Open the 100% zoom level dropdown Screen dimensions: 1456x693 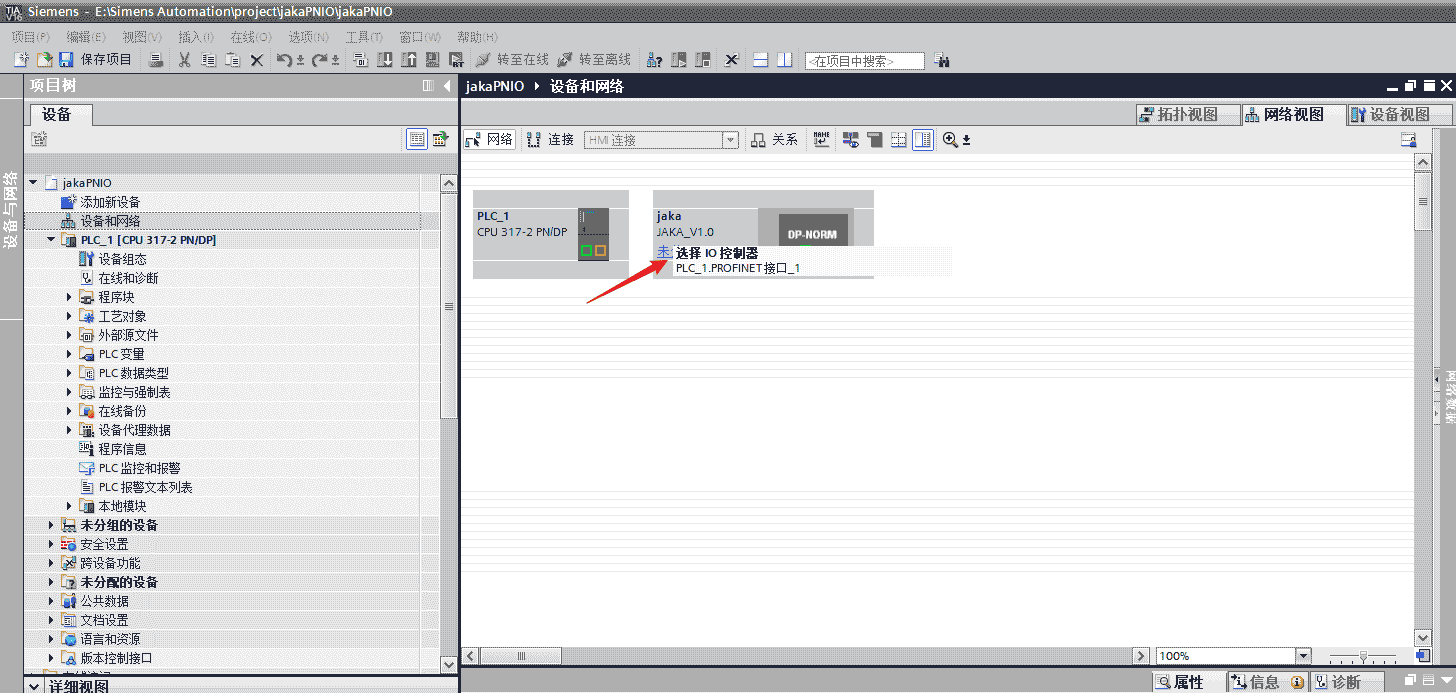tap(1302, 656)
